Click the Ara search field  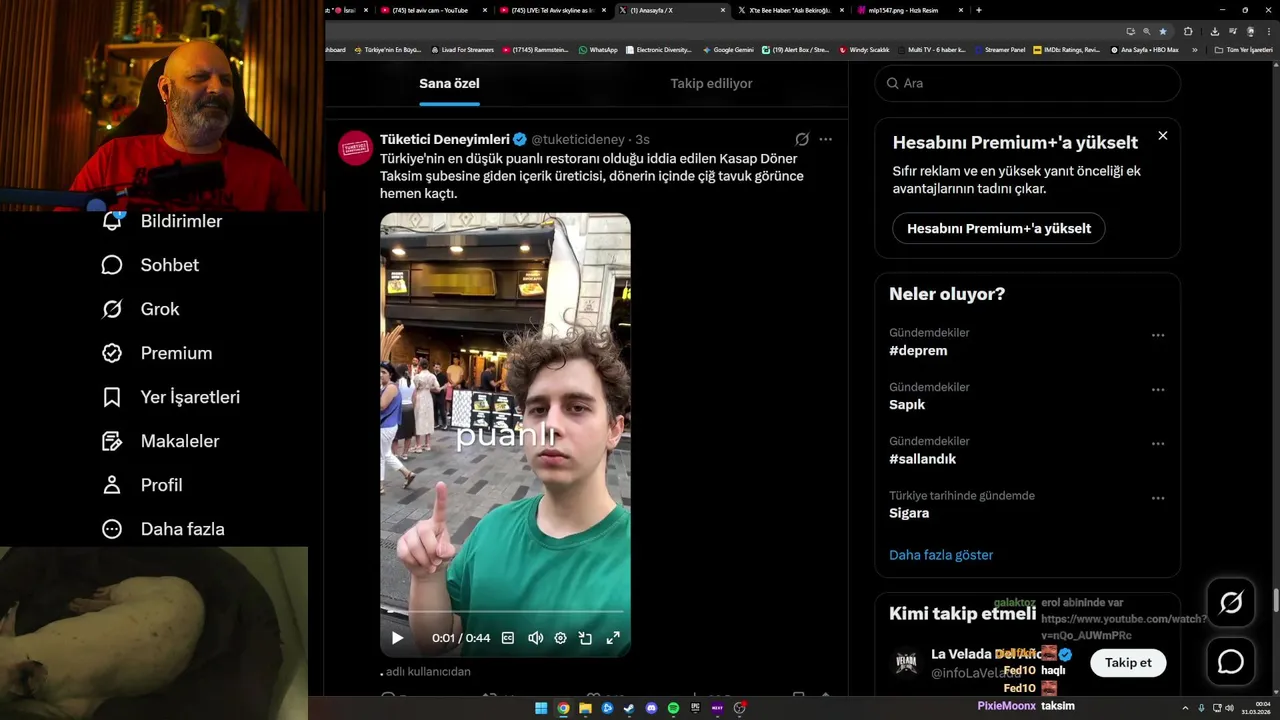point(1028,83)
